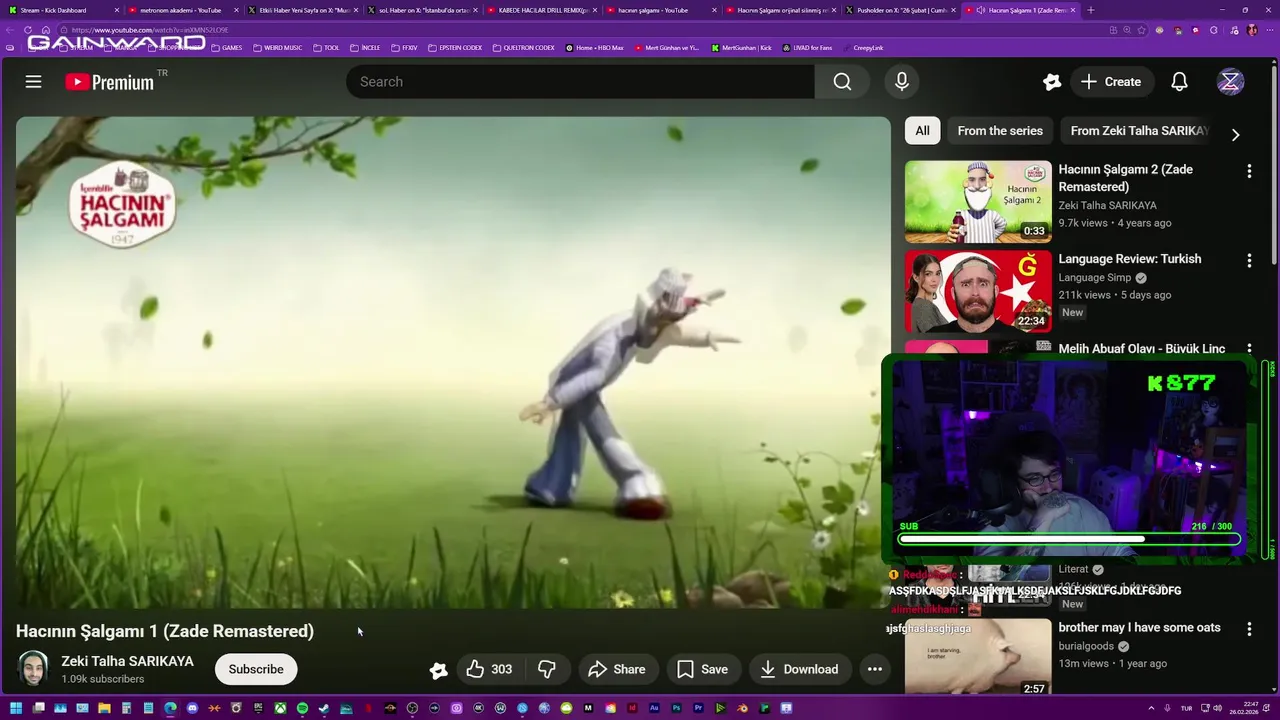The height and width of the screenshot is (720, 1280).
Task: Open LIVAD for Fans bookmark
Action: pos(807,48)
